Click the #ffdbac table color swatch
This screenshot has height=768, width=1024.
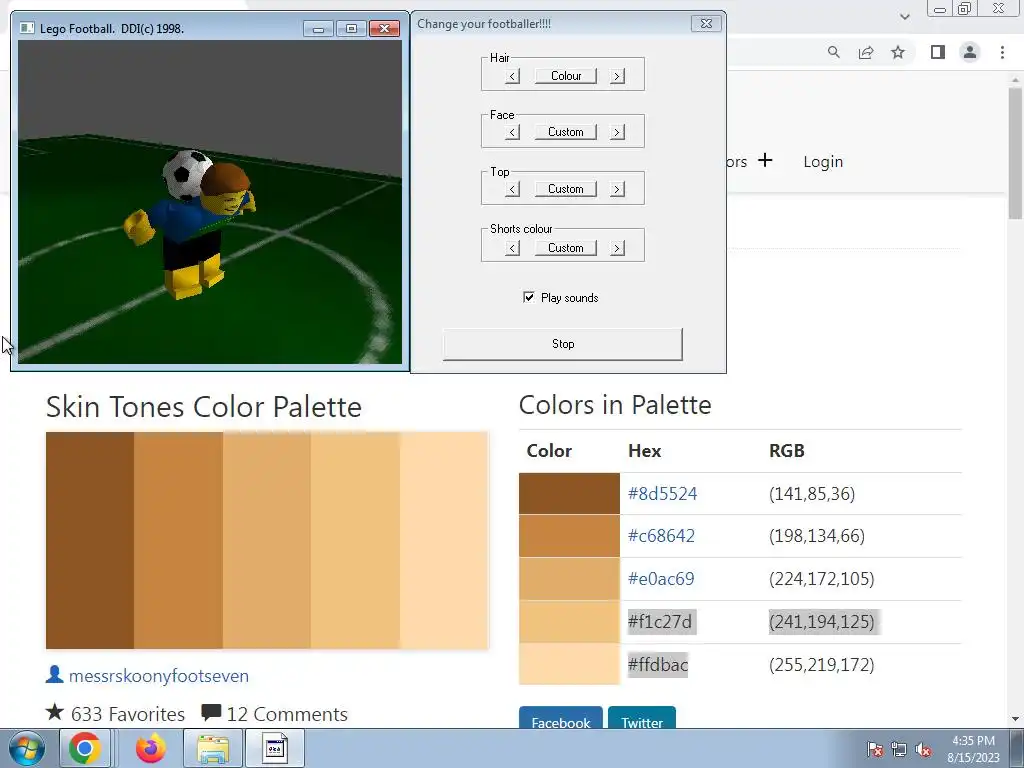[x=569, y=664]
